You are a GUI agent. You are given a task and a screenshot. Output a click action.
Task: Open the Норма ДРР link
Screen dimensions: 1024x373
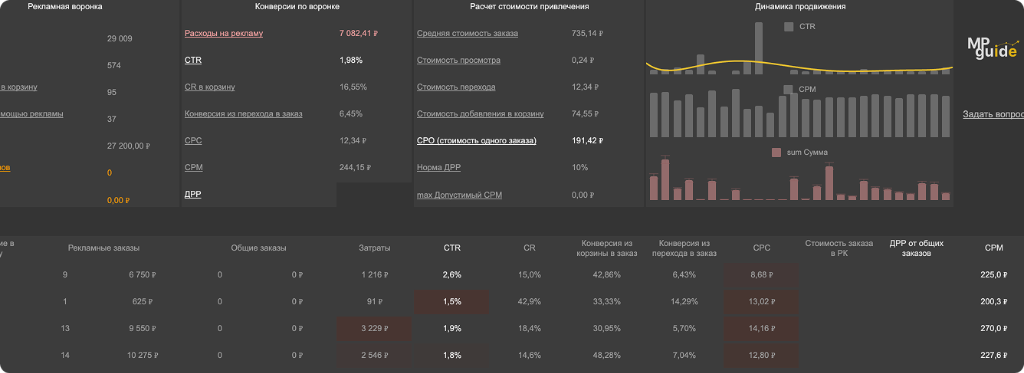pyautogui.click(x=440, y=168)
